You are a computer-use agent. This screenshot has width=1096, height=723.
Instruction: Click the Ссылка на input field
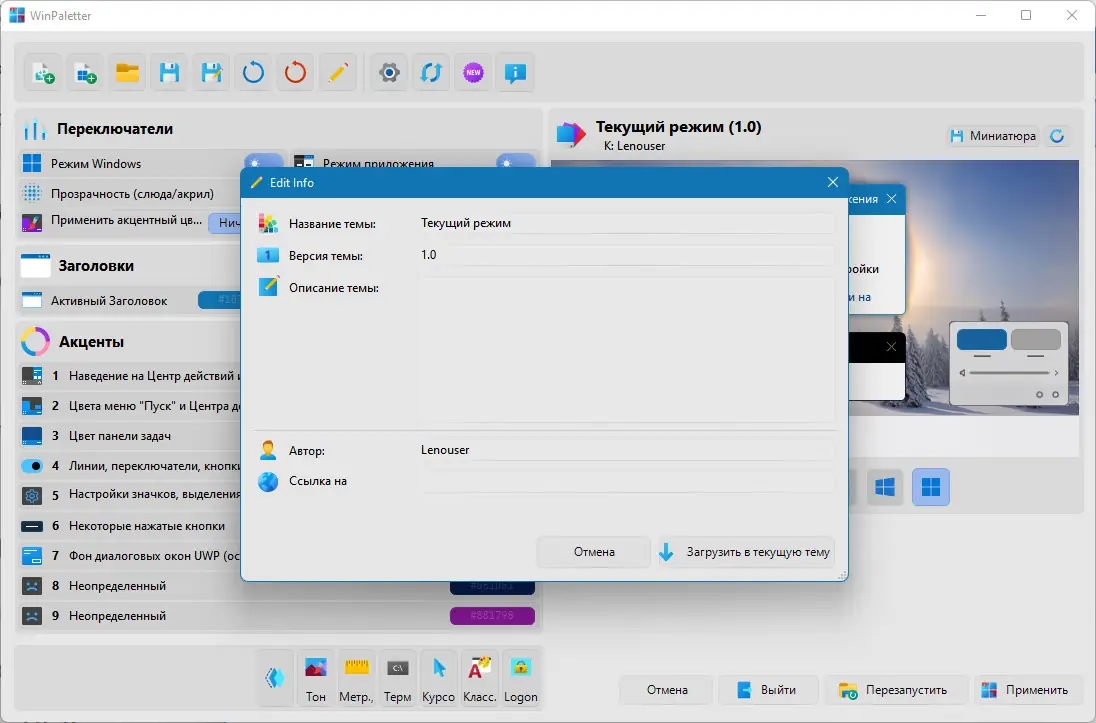click(x=626, y=481)
